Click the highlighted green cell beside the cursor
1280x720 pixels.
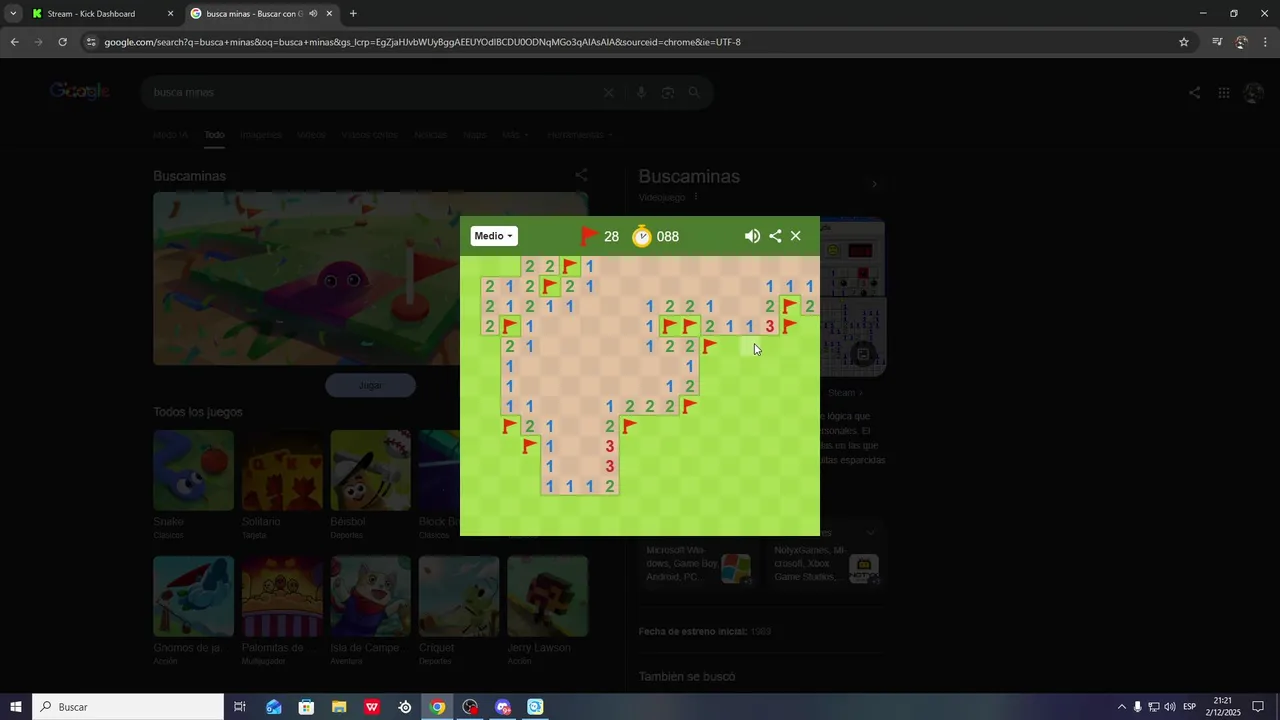750,346
